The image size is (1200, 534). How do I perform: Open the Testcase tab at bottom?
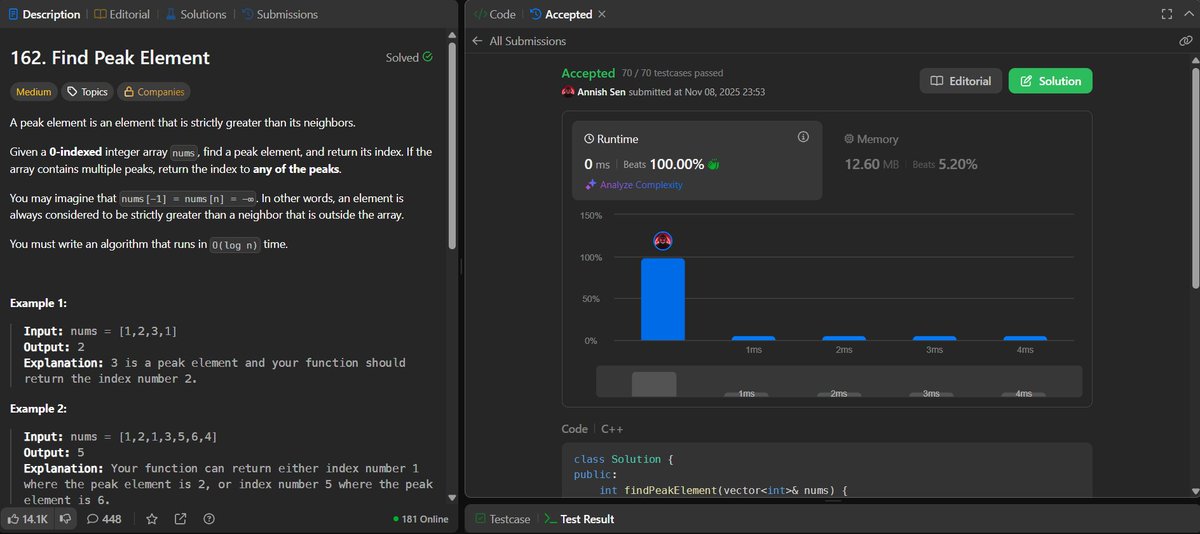tap(503, 519)
